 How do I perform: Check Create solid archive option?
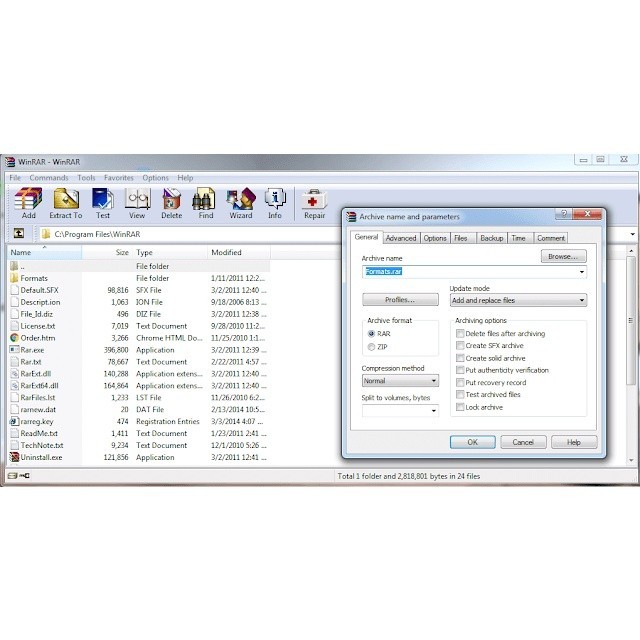click(x=460, y=358)
